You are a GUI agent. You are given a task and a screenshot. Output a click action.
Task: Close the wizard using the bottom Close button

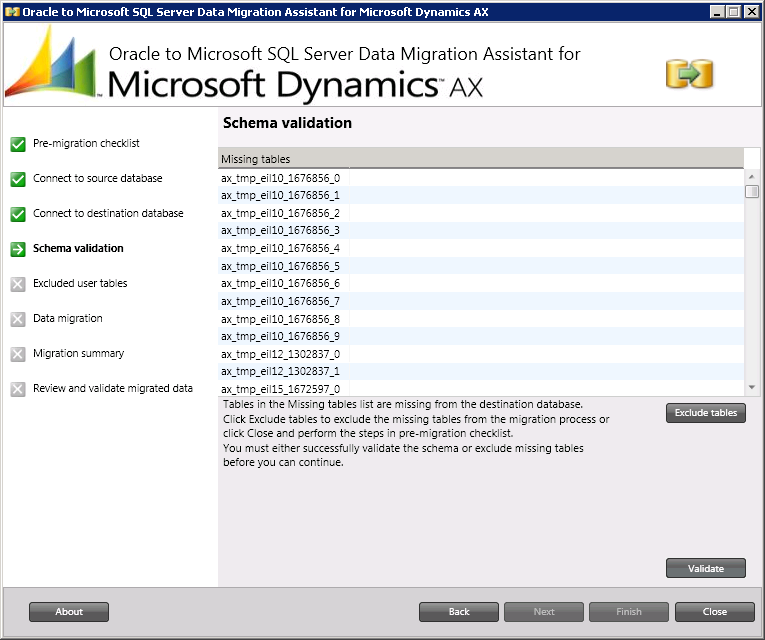[x=714, y=612]
